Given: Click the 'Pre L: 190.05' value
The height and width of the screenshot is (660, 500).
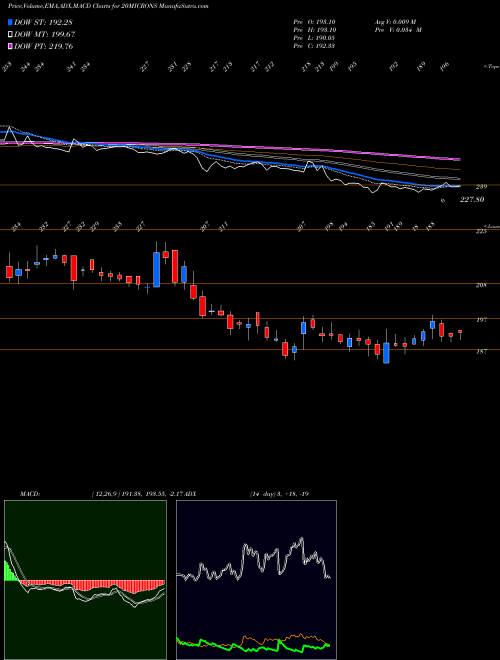Looking at the screenshot, I should pyautogui.click(x=314, y=38).
